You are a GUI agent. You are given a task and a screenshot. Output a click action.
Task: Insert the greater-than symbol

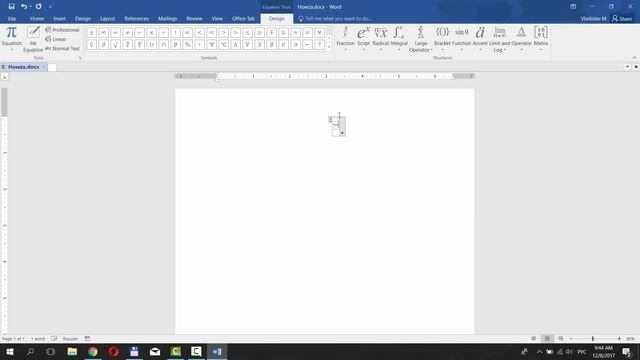pyautogui.click(x=223, y=33)
